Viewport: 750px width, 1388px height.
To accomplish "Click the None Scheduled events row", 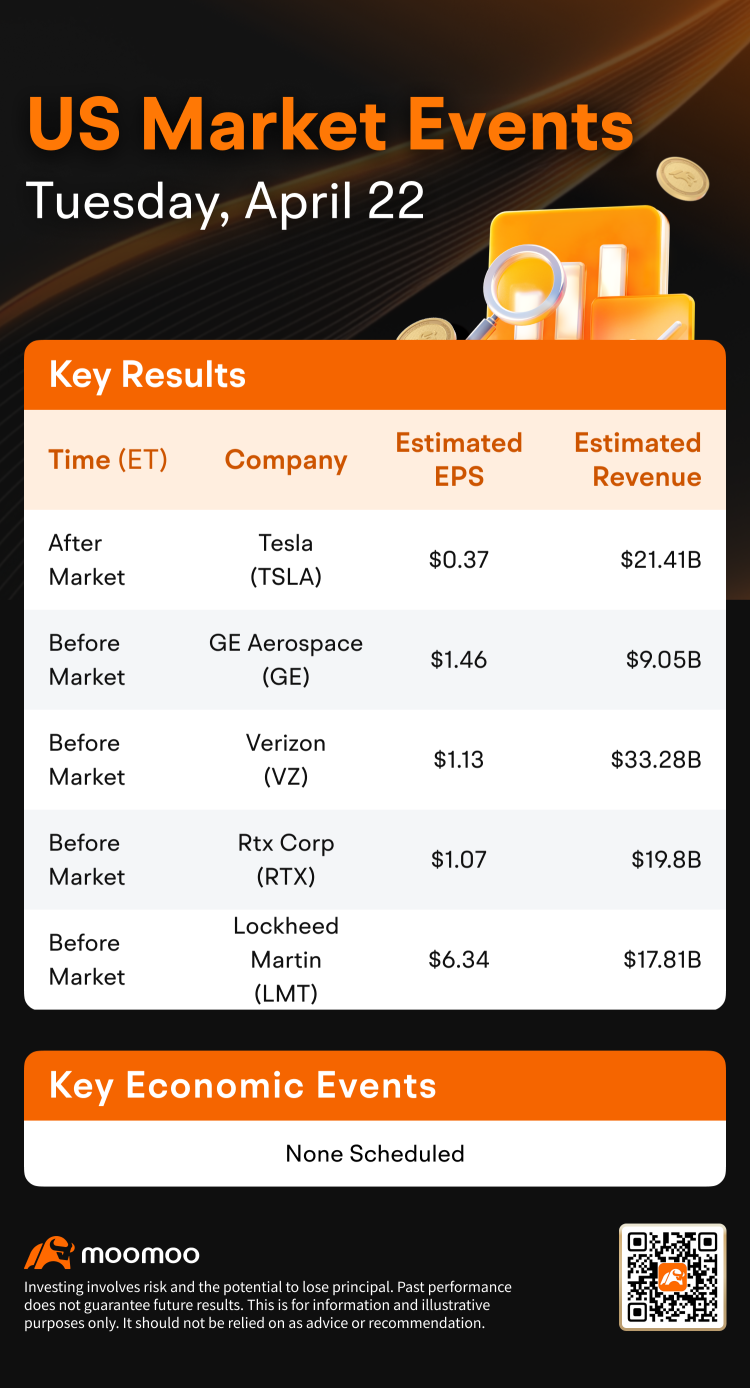I will [x=375, y=1153].
